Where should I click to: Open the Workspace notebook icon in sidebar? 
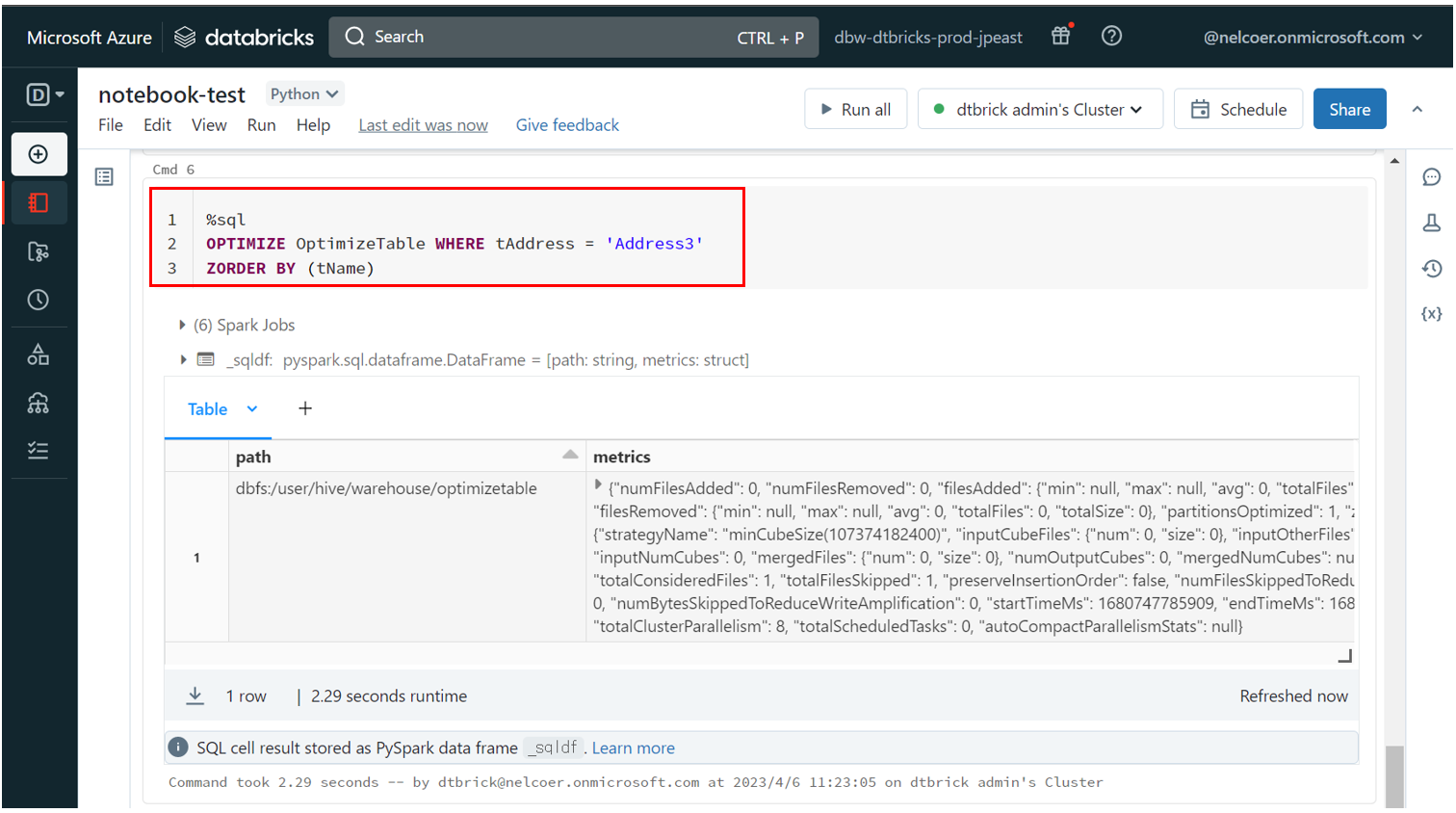click(x=39, y=203)
